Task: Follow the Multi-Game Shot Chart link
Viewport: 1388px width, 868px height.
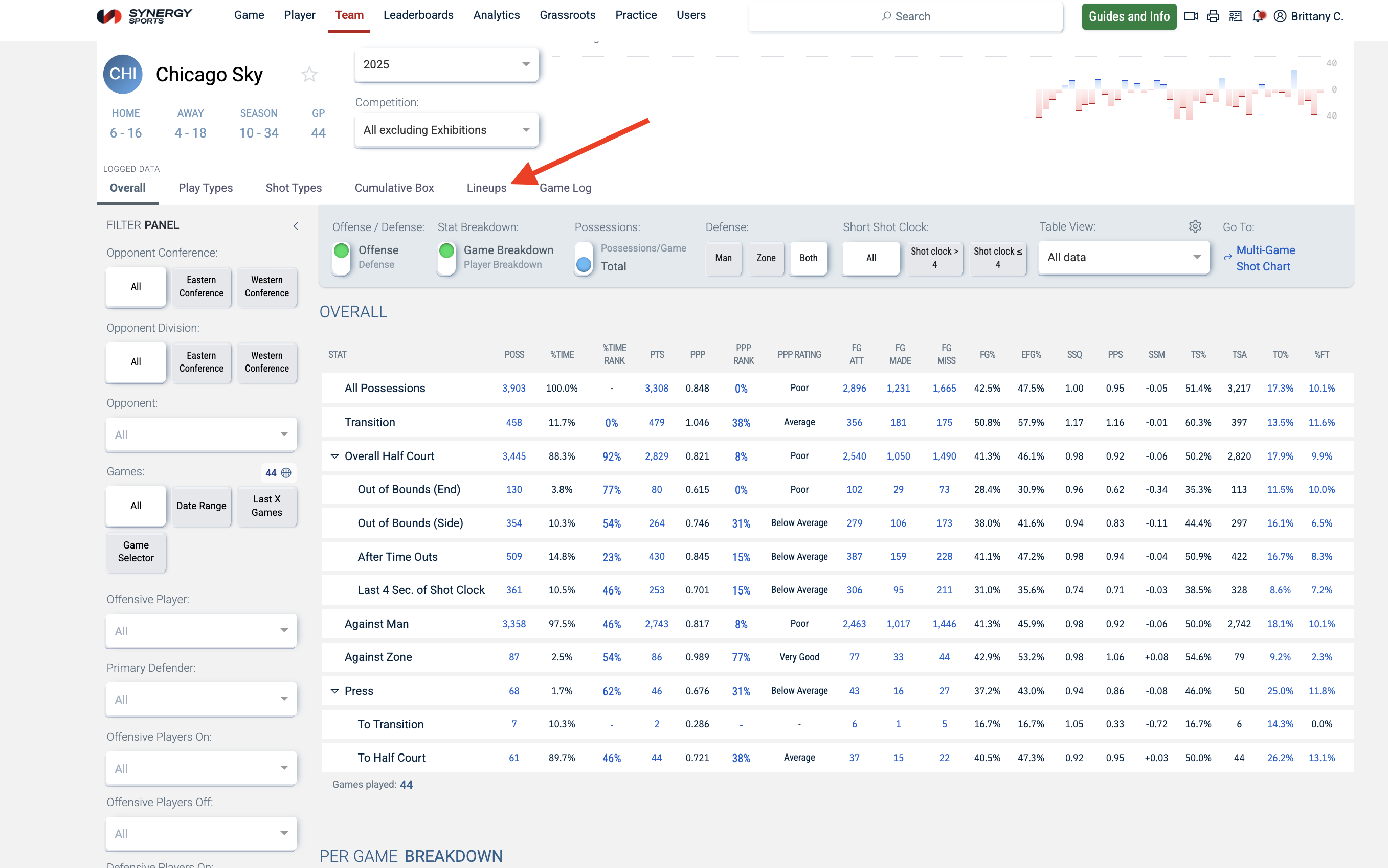Action: pos(1265,258)
